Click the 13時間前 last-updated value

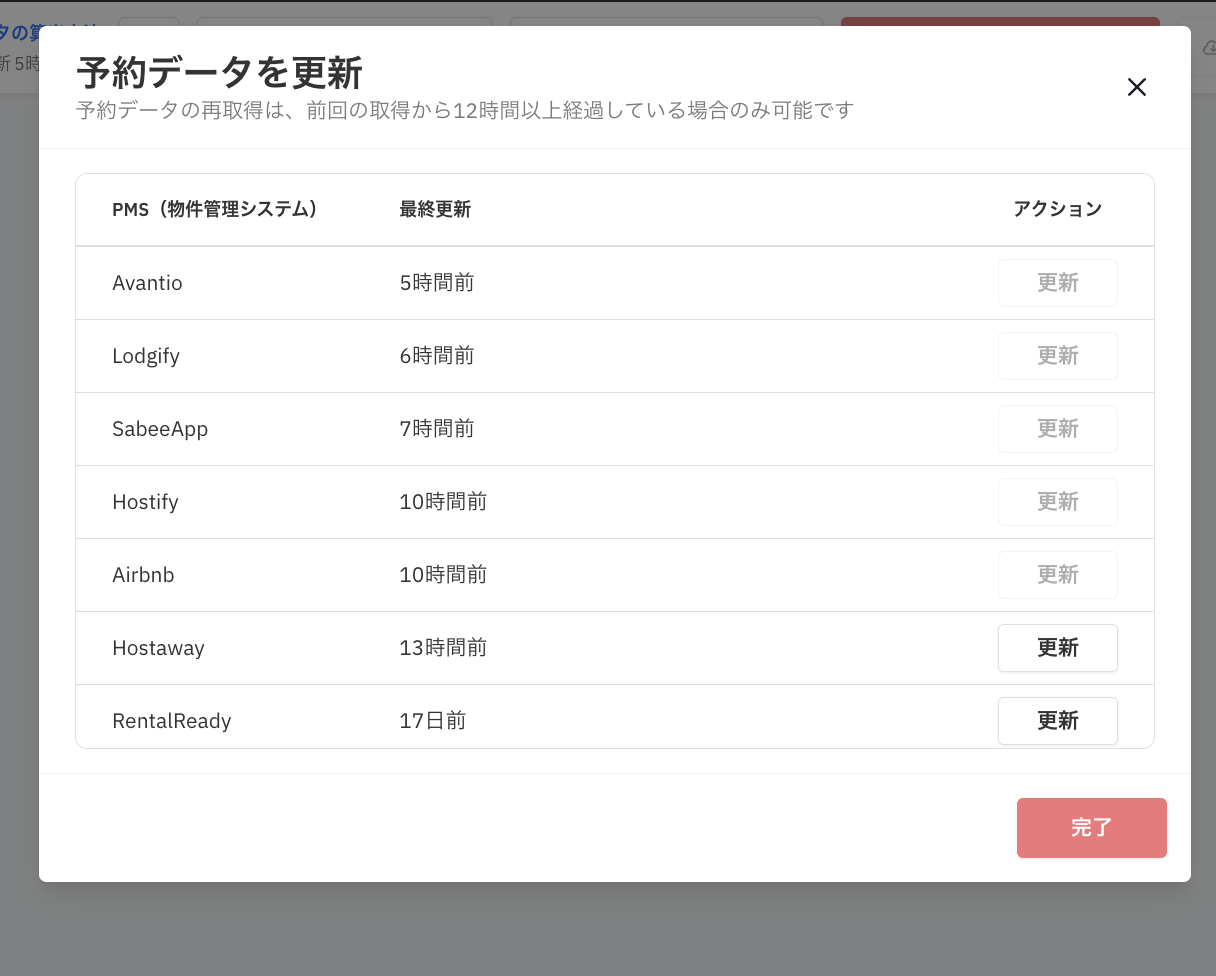443,648
